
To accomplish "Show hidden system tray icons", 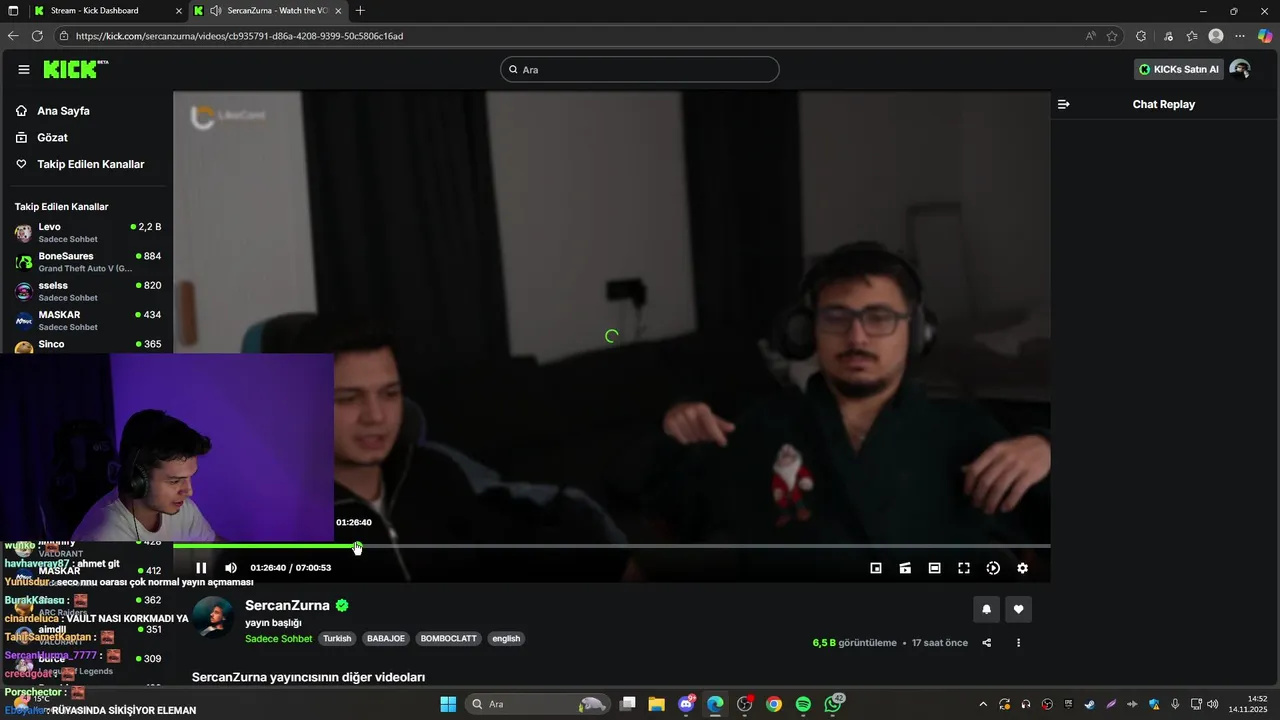I will point(983,704).
